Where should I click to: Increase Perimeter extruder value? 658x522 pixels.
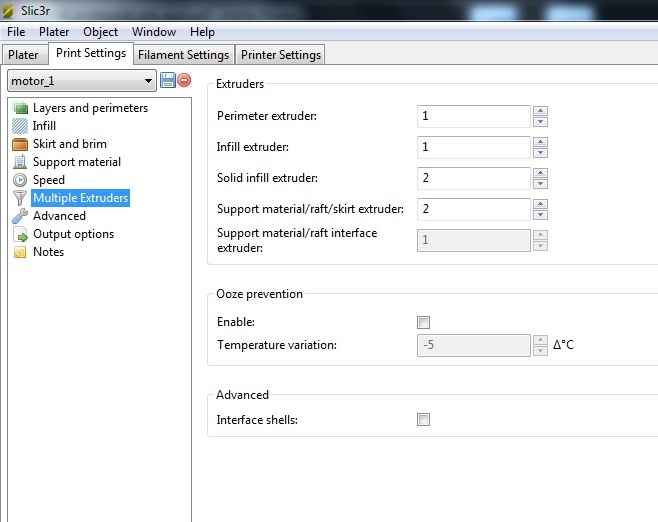pyautogui.click(x=540, y=111)
